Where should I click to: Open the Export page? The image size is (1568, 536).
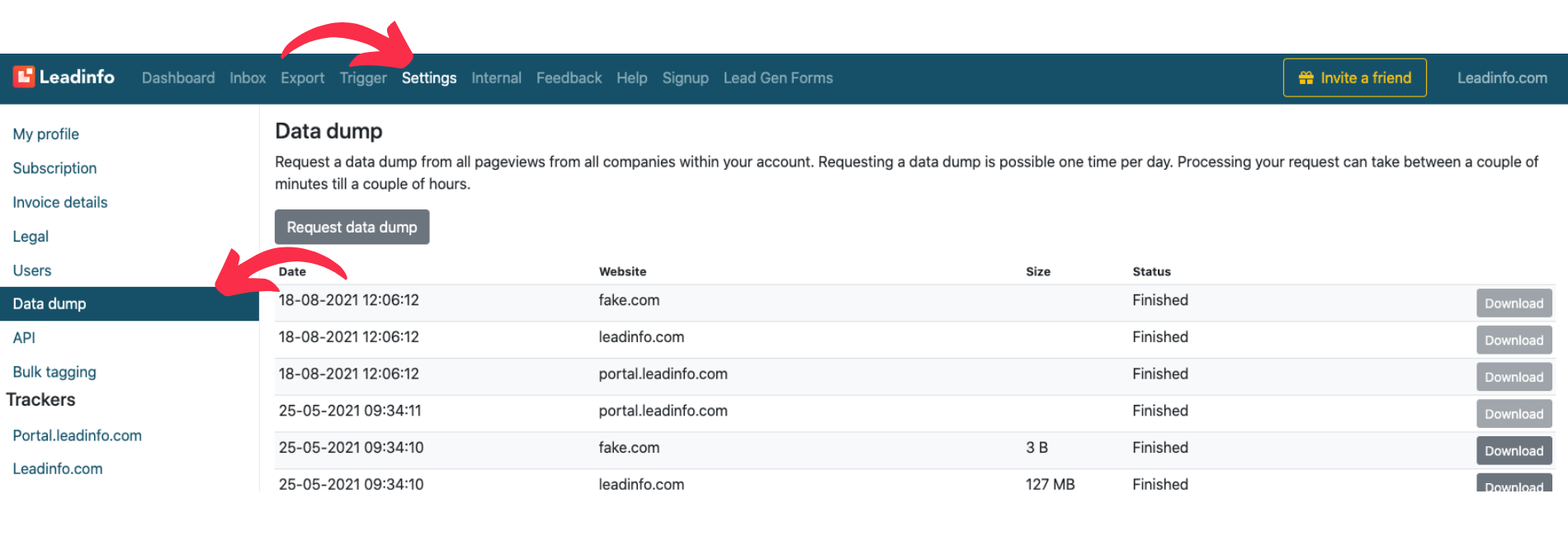[302, 78]
